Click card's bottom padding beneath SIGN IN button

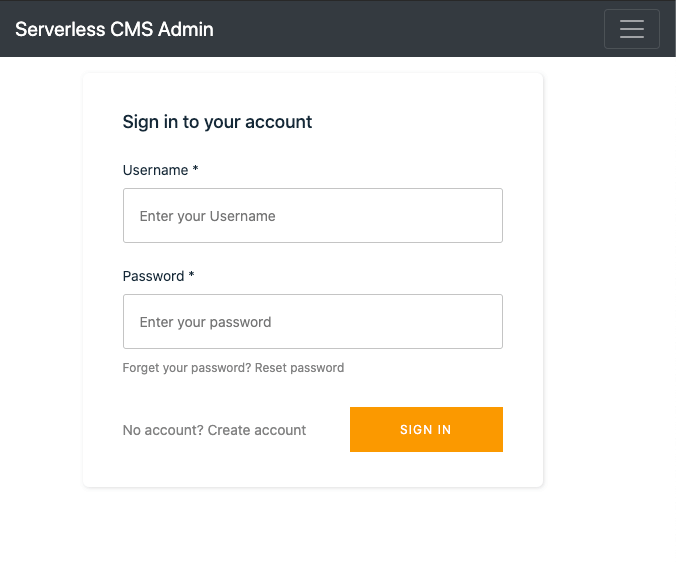(x=426, y=470)
